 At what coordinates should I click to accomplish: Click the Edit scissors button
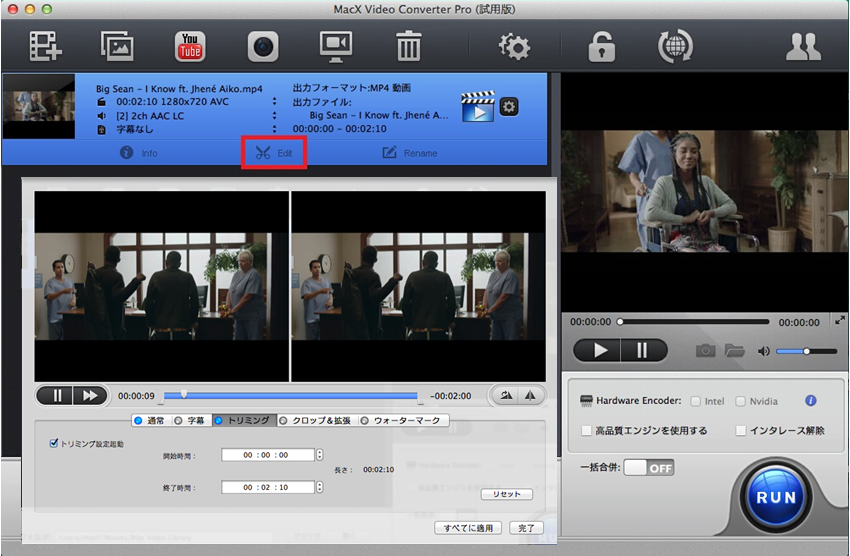[274, 153]
